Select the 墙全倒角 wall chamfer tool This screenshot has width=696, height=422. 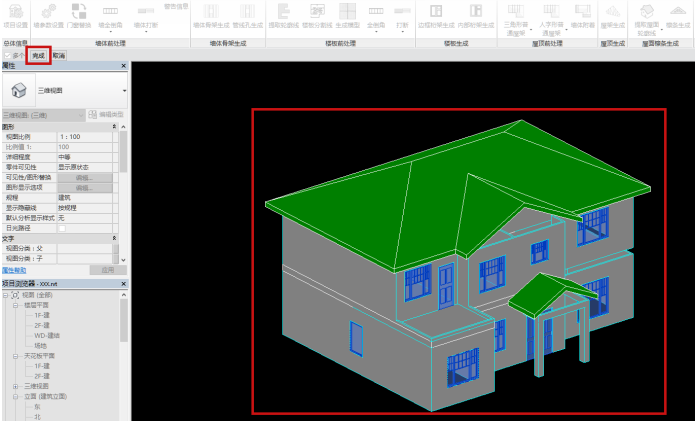pyautogui.click(x=110, y=15)
